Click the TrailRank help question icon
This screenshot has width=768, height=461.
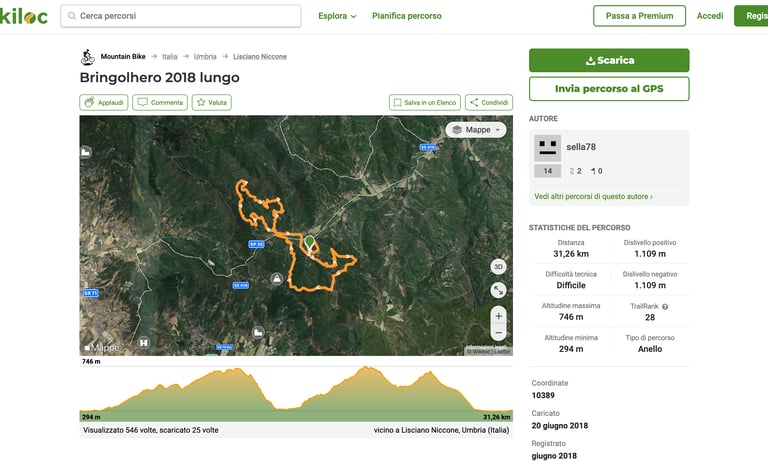click(665, 307)
